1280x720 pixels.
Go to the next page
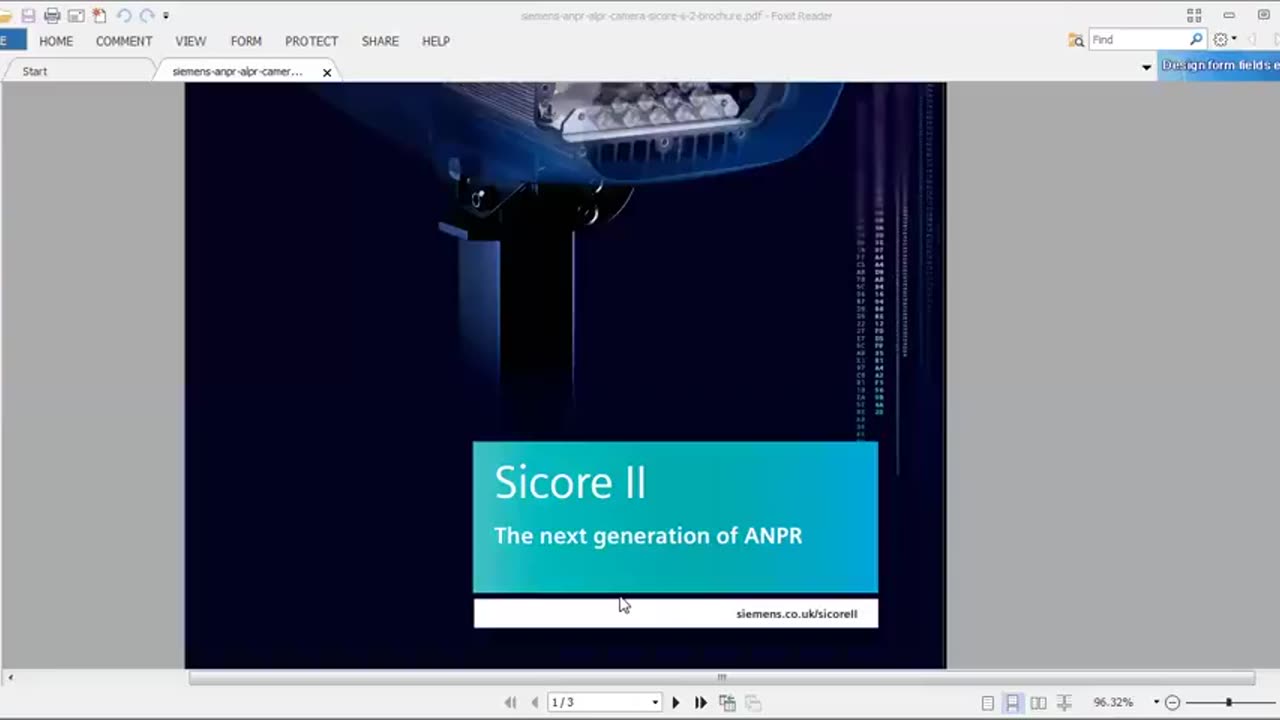(x=675, y=703)
